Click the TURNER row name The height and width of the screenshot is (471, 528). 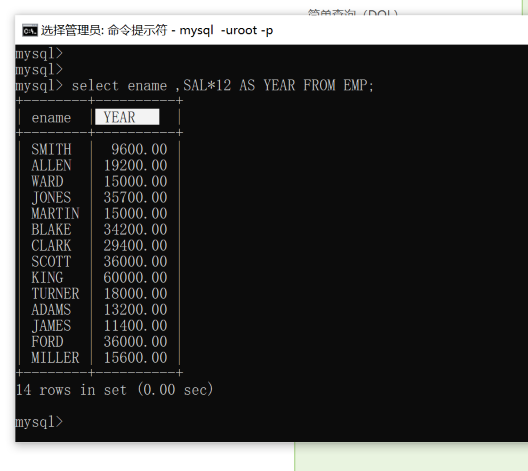tap(55, 294)
